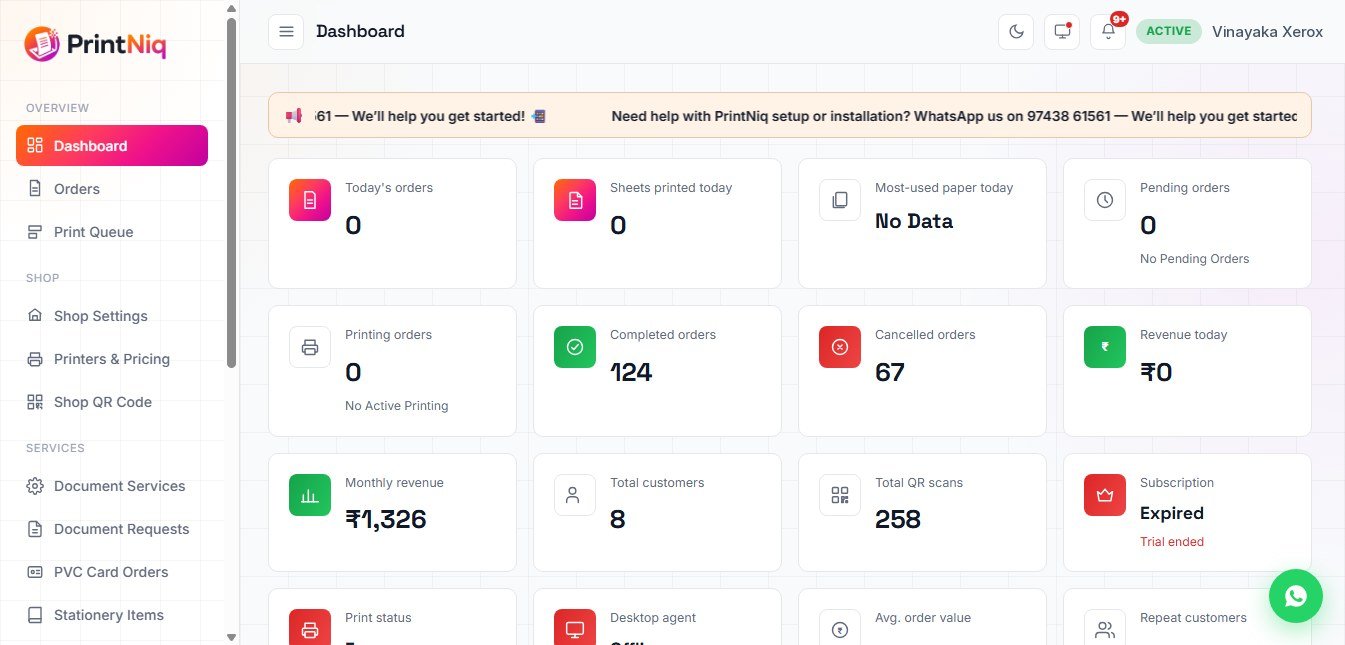Open Dashboard in sidebar
This screenshot has height=645, width=1345.
(x=112, y=145)
